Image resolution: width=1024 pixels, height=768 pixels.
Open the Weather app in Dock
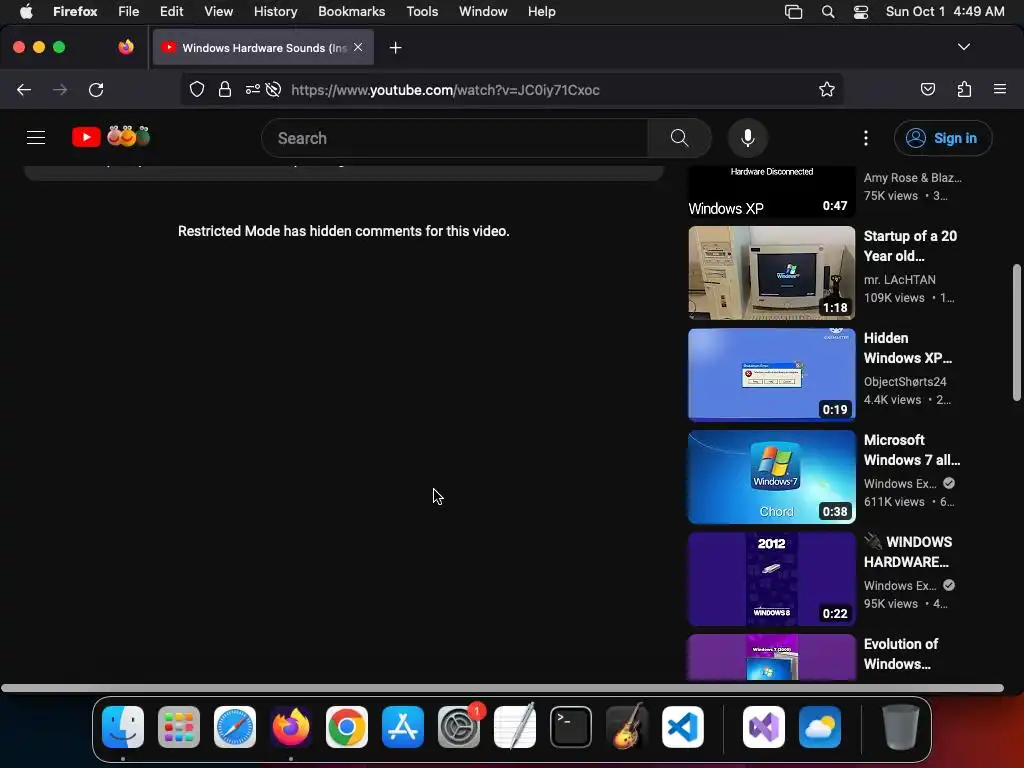tap(820, 727)
